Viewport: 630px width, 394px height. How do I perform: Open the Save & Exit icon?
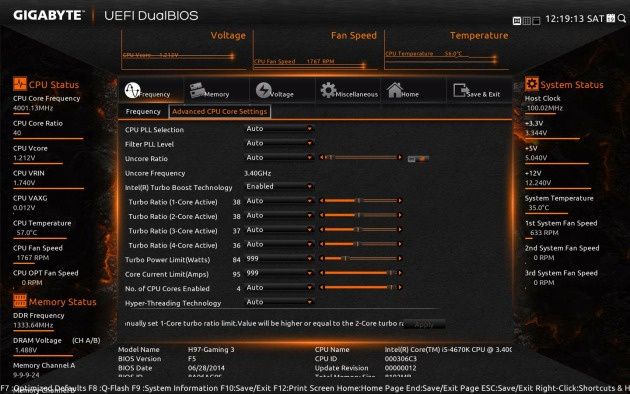pos(460,90)
